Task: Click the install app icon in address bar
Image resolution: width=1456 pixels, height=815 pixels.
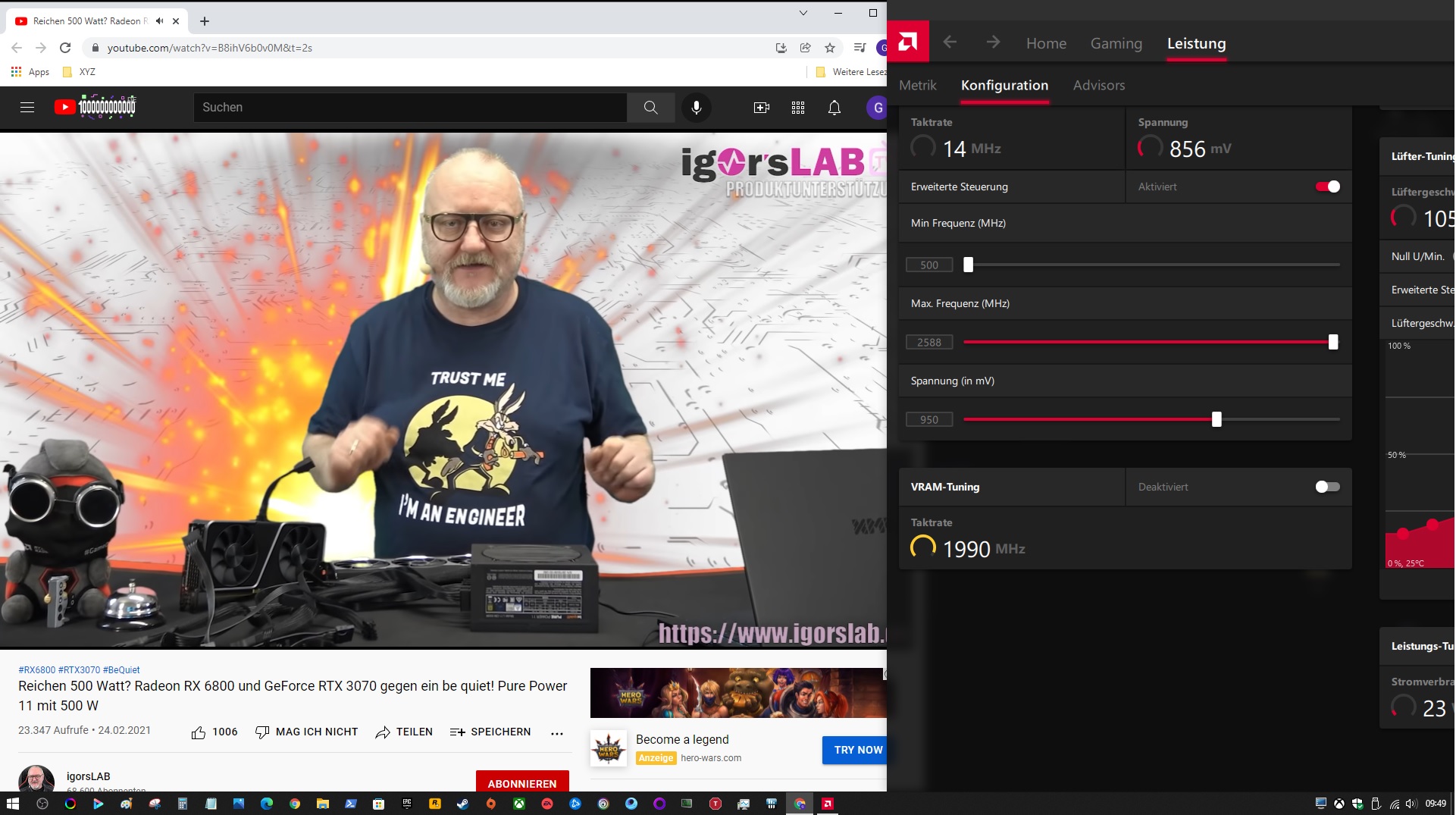Action: tap(781, 48)
